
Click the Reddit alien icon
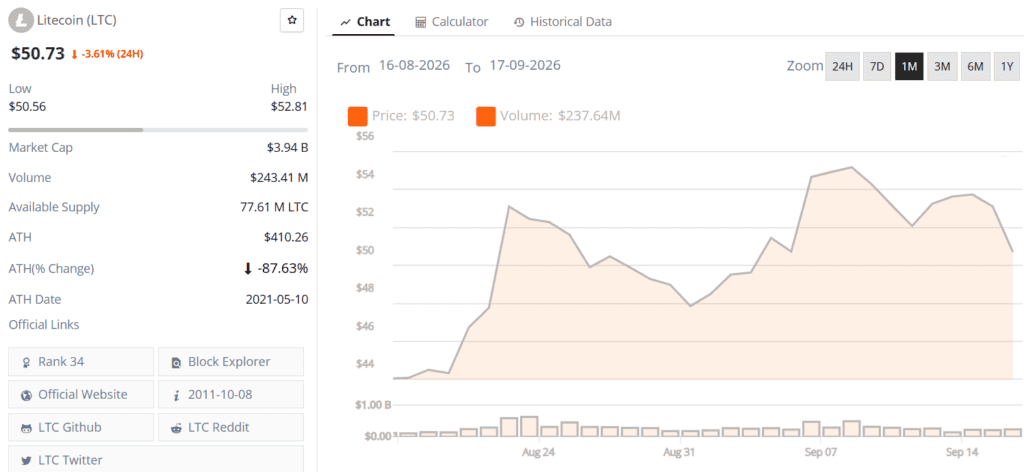coord(176,428)
